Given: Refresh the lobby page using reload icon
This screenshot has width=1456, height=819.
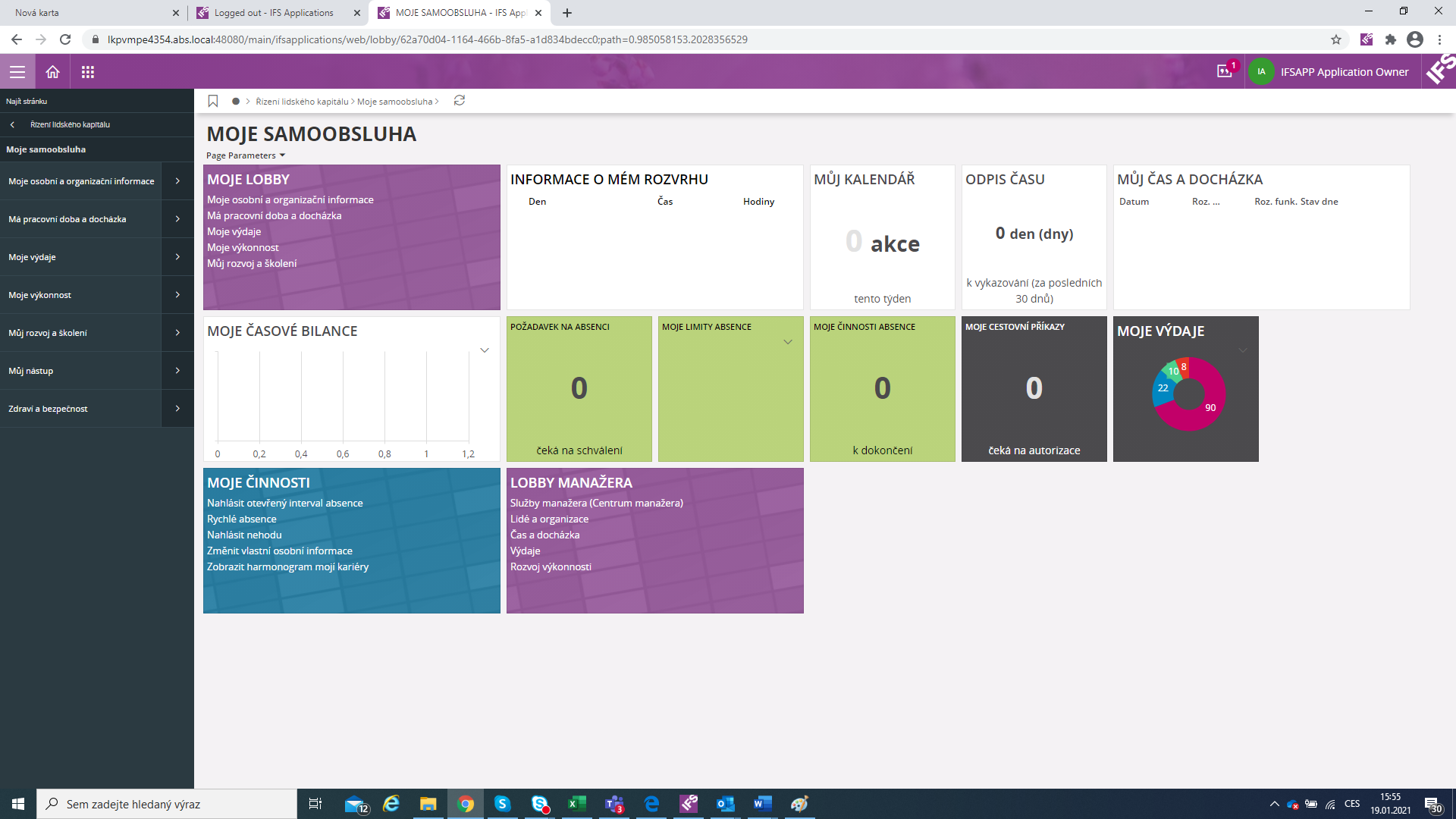Looking at the screenshot, I should tap(459, 101).
